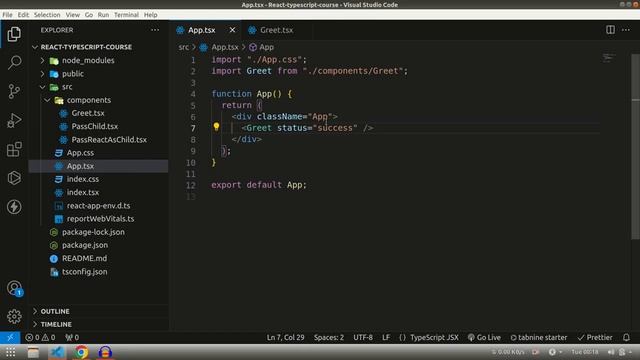Open the Search view icon
Viewport: 640px width, 360px height.
14,62
